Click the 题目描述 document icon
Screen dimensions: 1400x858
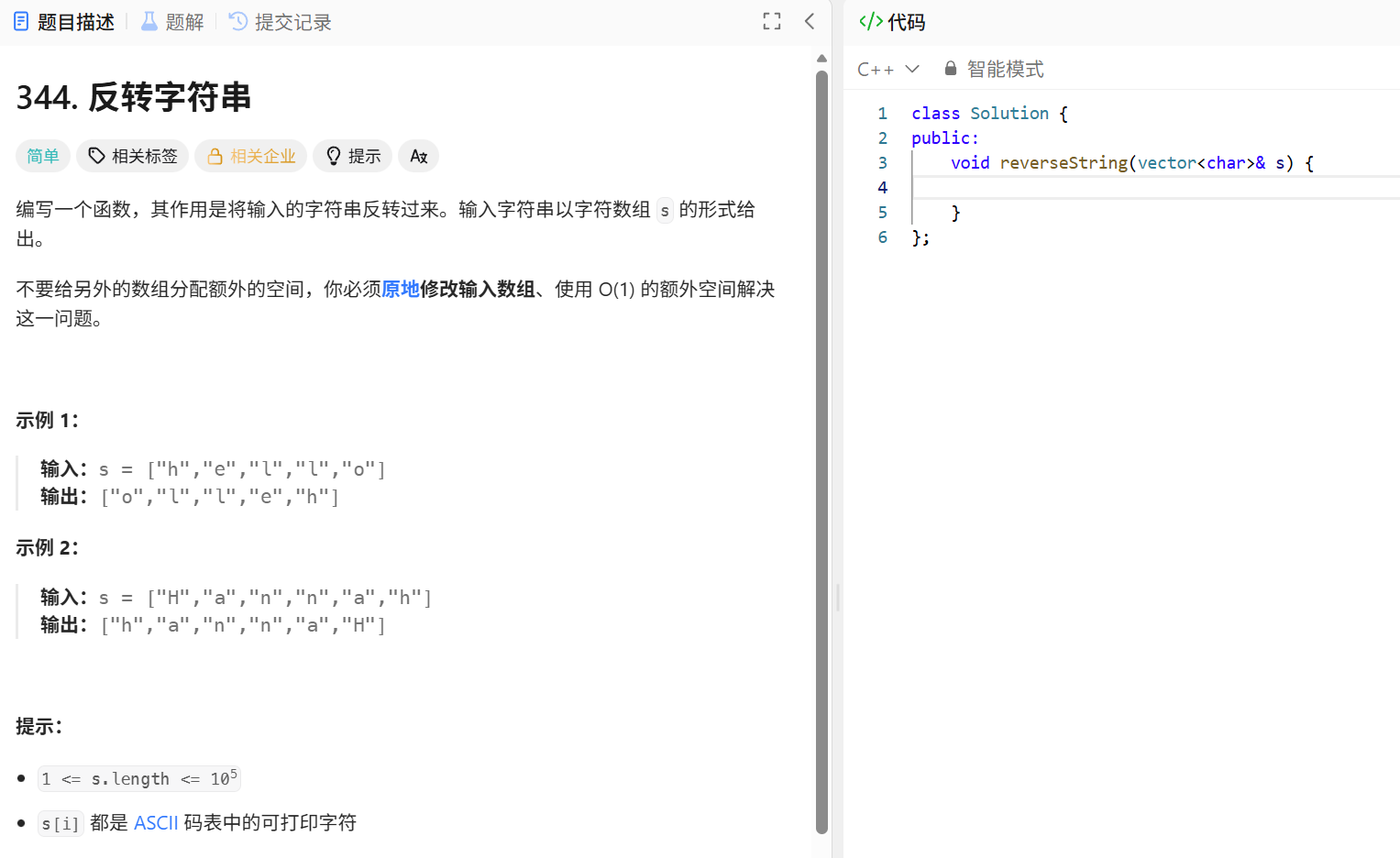pyautogui.click(x=20, y=20)
